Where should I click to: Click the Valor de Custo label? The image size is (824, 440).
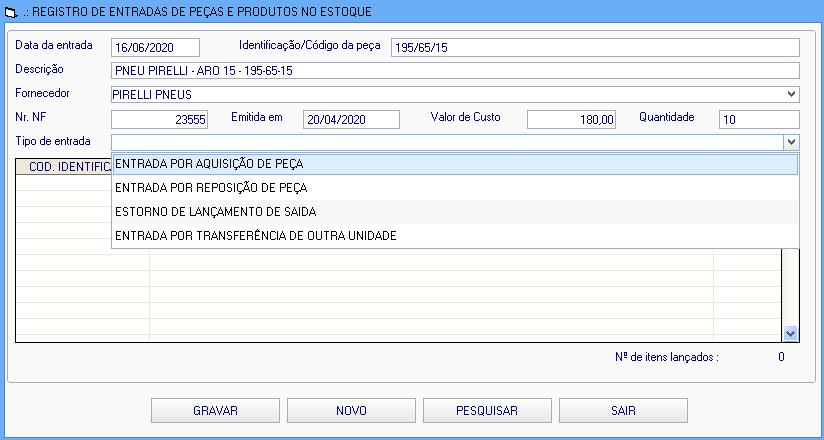tap(465, 117)
